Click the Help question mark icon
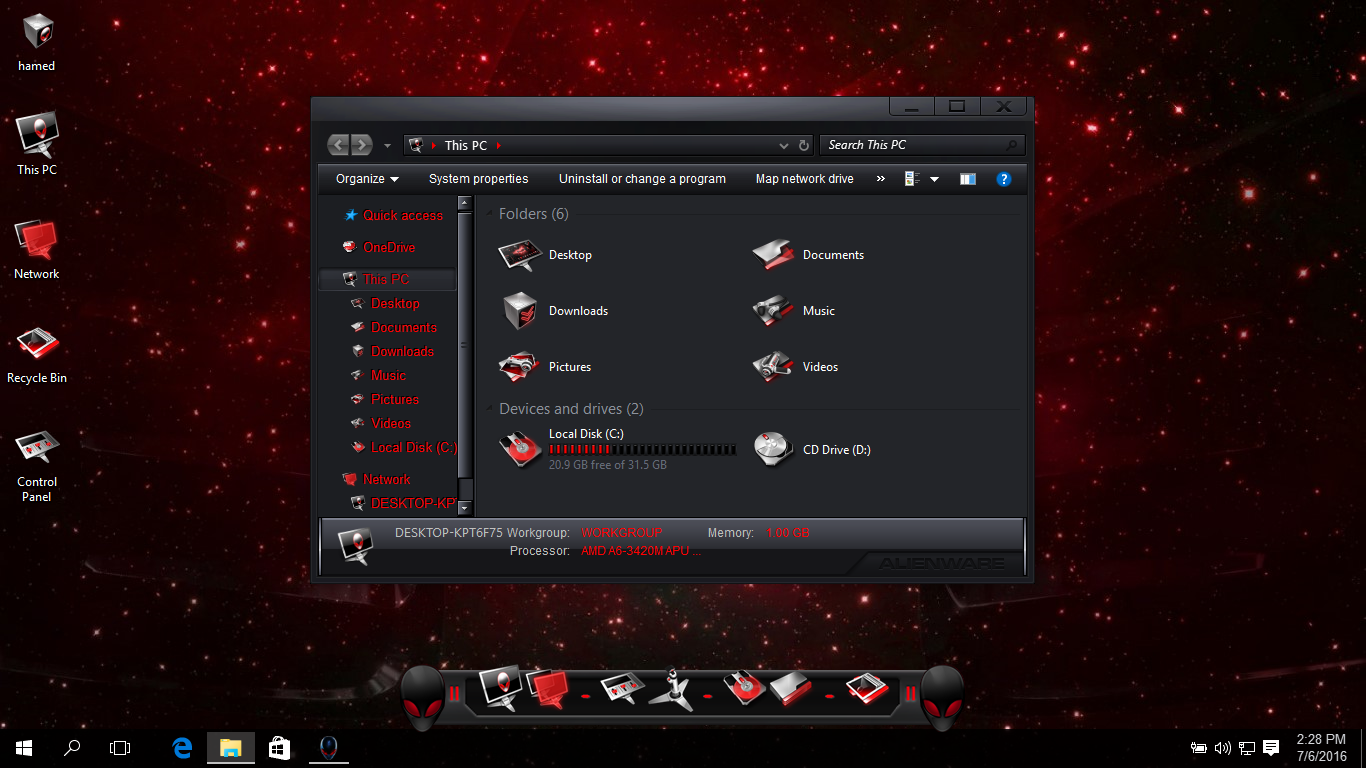The width and height of the screenshot is (1366, 768). 1004,179
